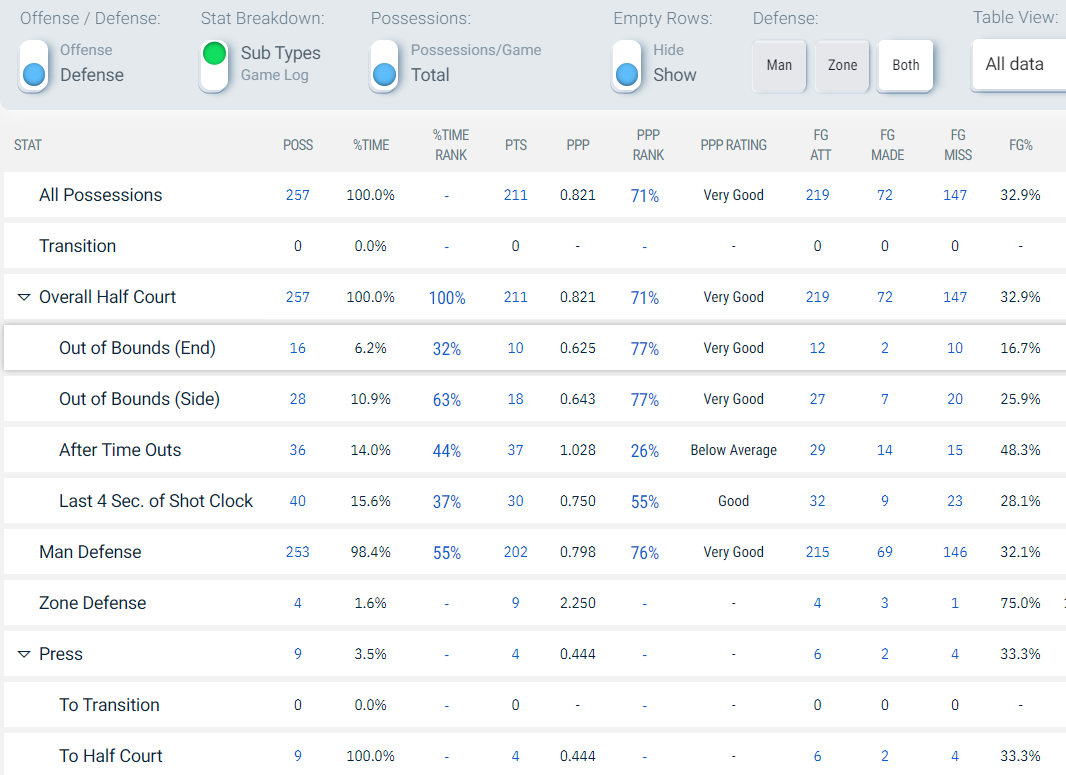Toggle the Stat Breakdown Sub Types switch
The width and height of the screenshot is (1066, 775).
(x=214, y=64)
